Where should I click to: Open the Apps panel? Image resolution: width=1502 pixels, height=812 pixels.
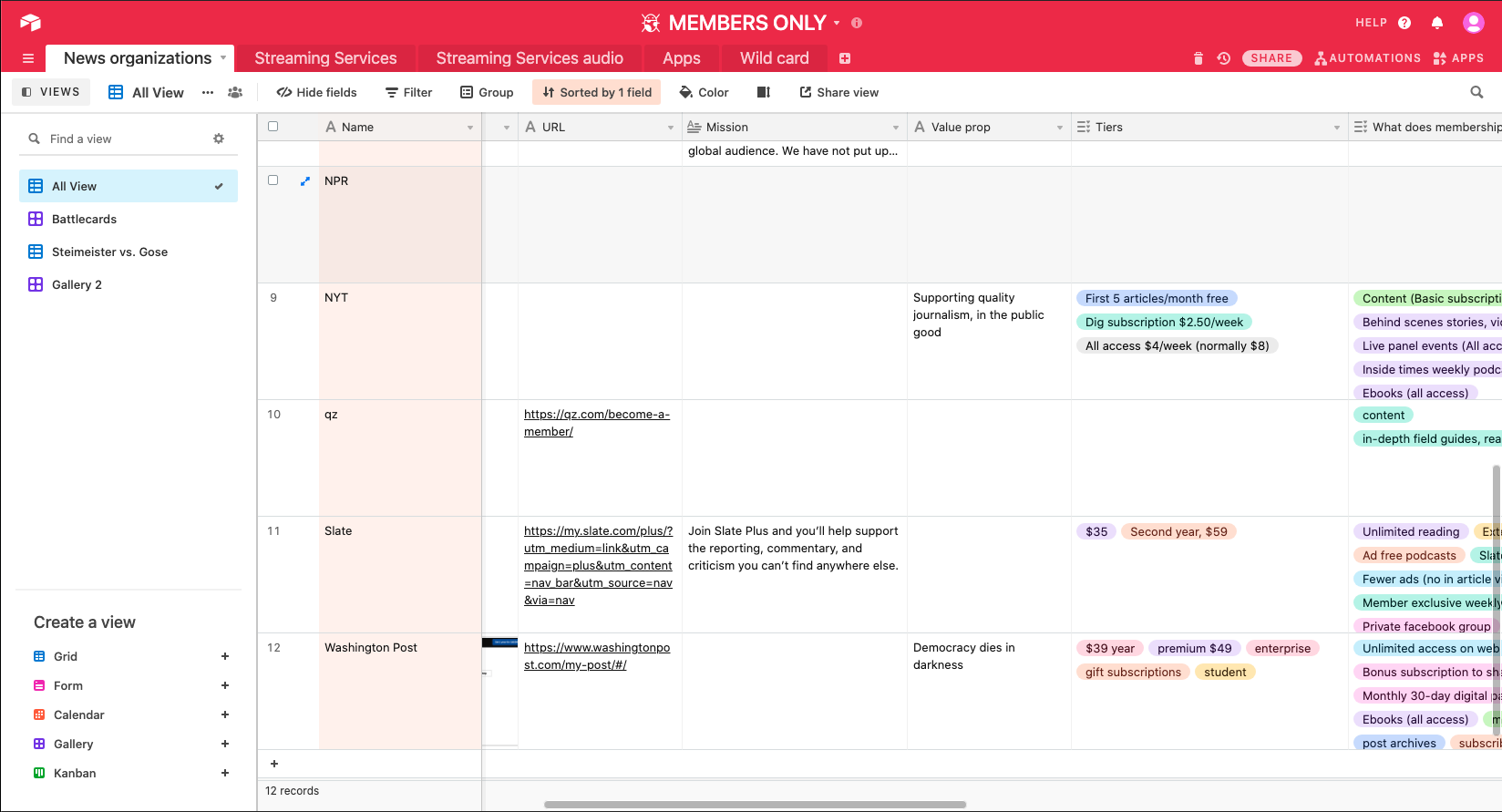1458,58
